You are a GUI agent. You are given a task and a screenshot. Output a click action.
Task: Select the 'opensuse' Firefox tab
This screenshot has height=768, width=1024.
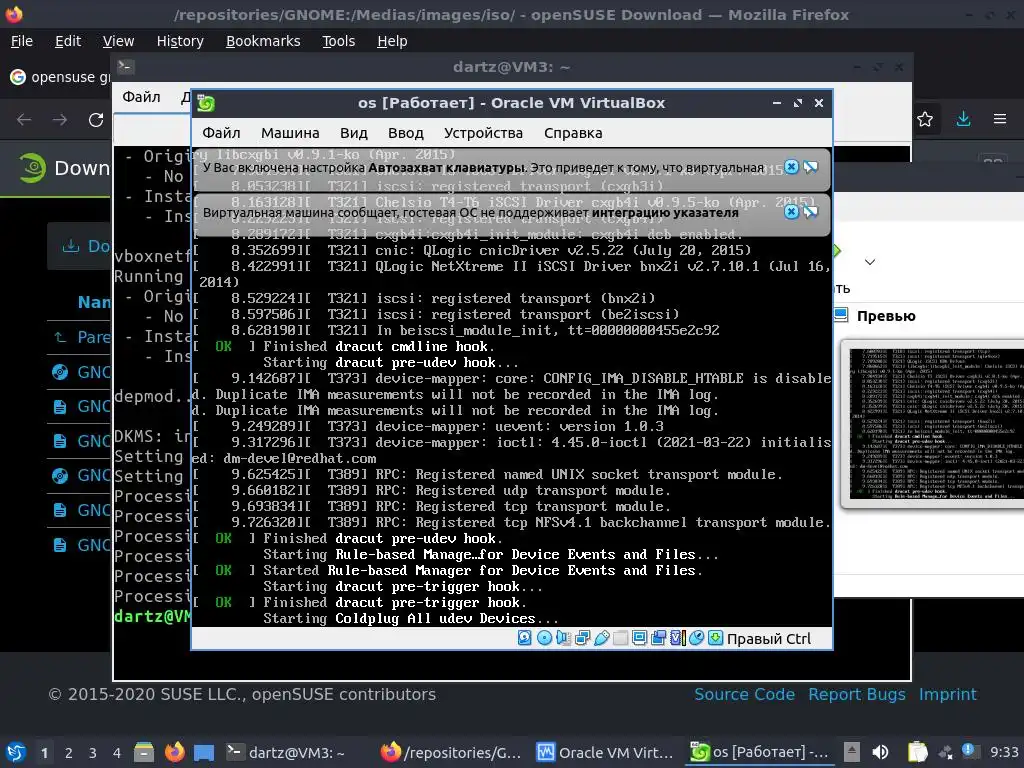click(59, 77)
